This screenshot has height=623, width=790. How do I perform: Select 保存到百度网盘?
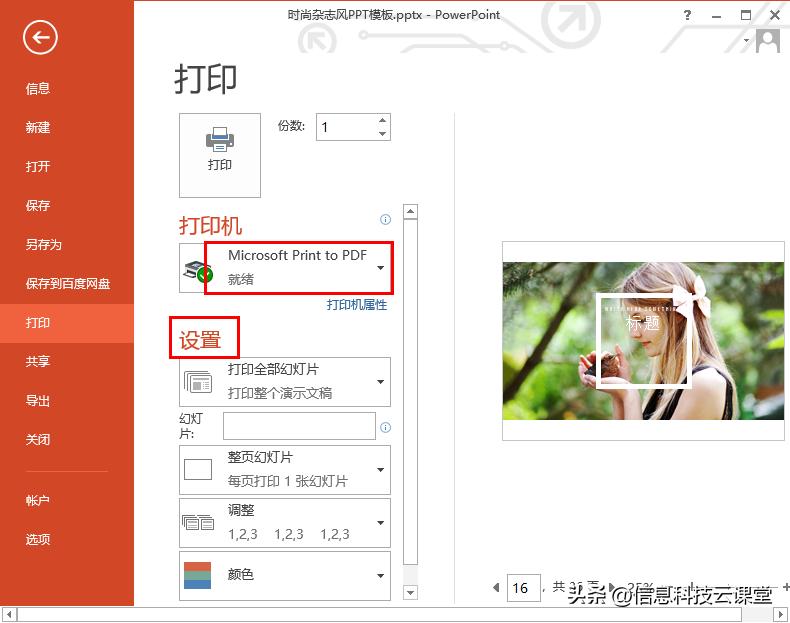coord(68,284)
